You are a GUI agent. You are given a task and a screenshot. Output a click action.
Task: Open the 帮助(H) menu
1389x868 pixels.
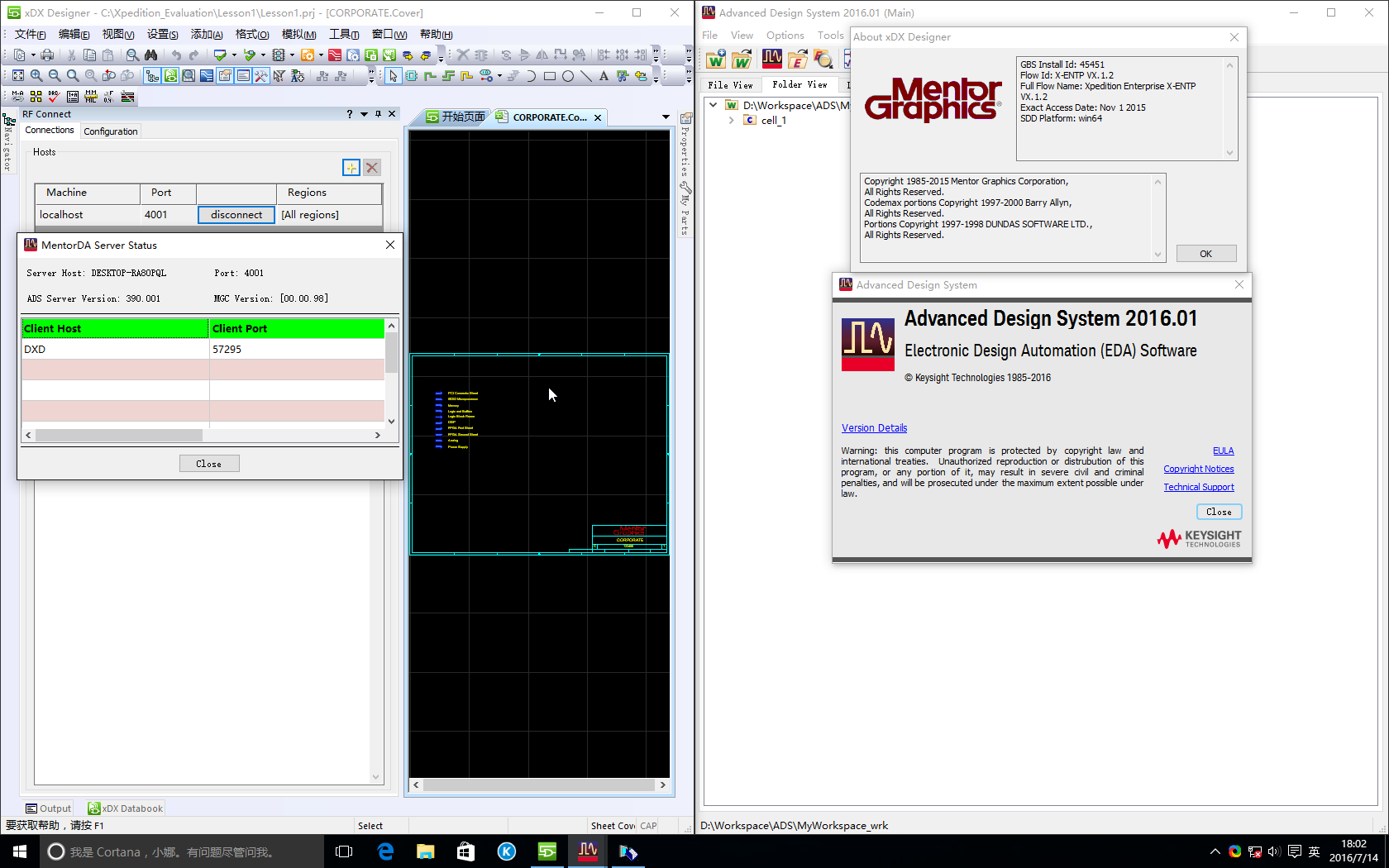[436, 34]
